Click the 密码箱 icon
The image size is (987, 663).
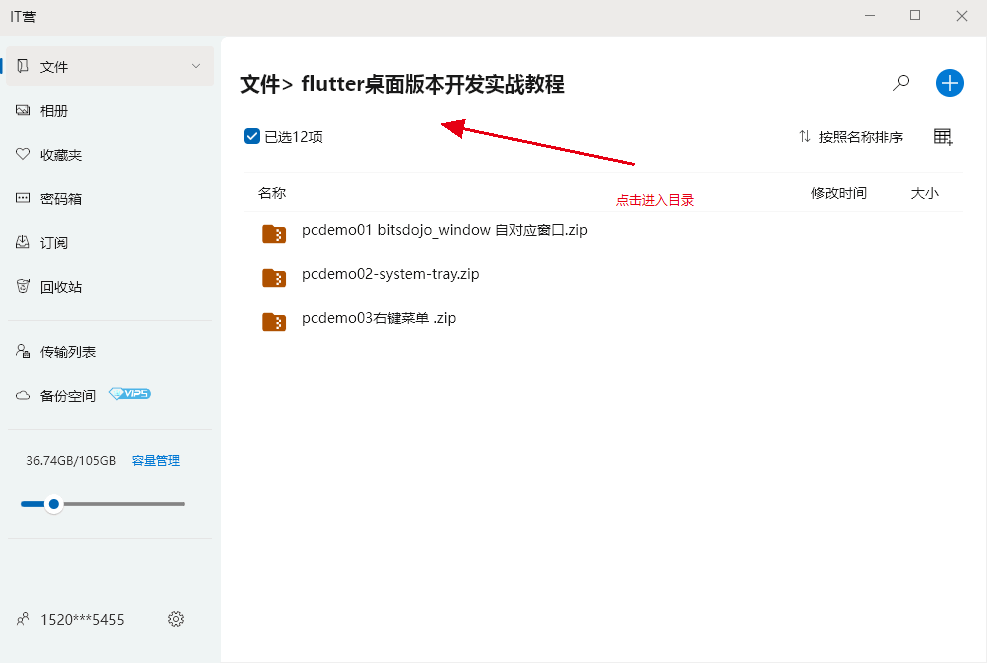(x=23, y=198)
